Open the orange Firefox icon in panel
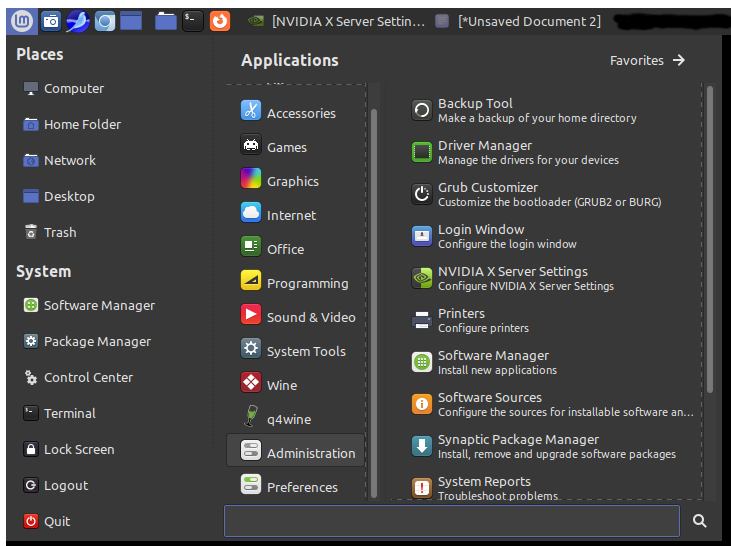 point(220,21)
